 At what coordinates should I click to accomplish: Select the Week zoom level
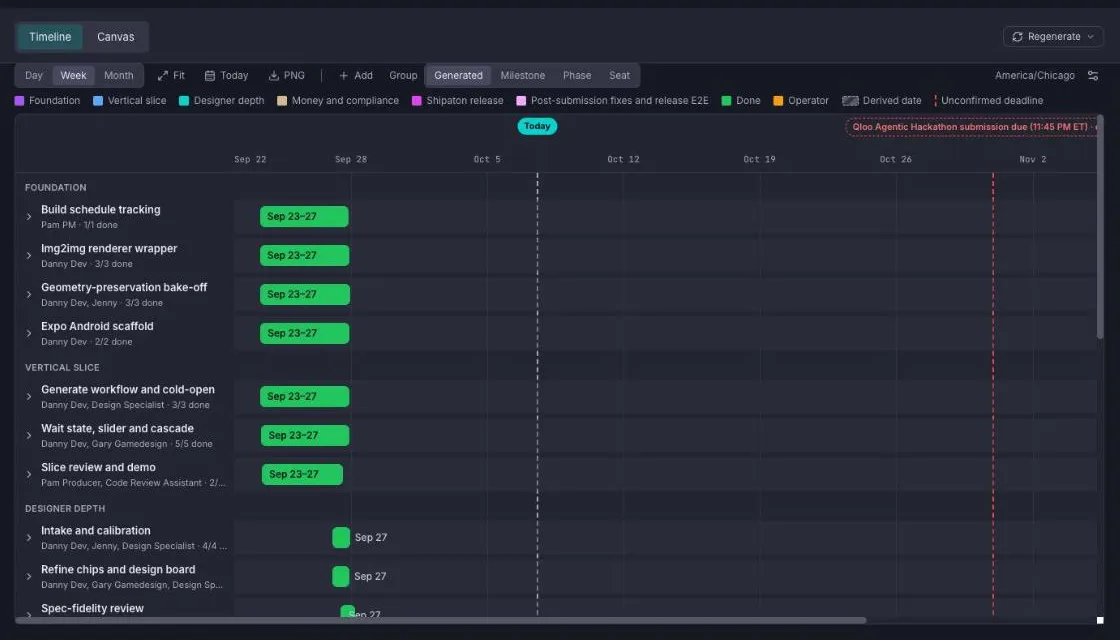click(73, 75)
